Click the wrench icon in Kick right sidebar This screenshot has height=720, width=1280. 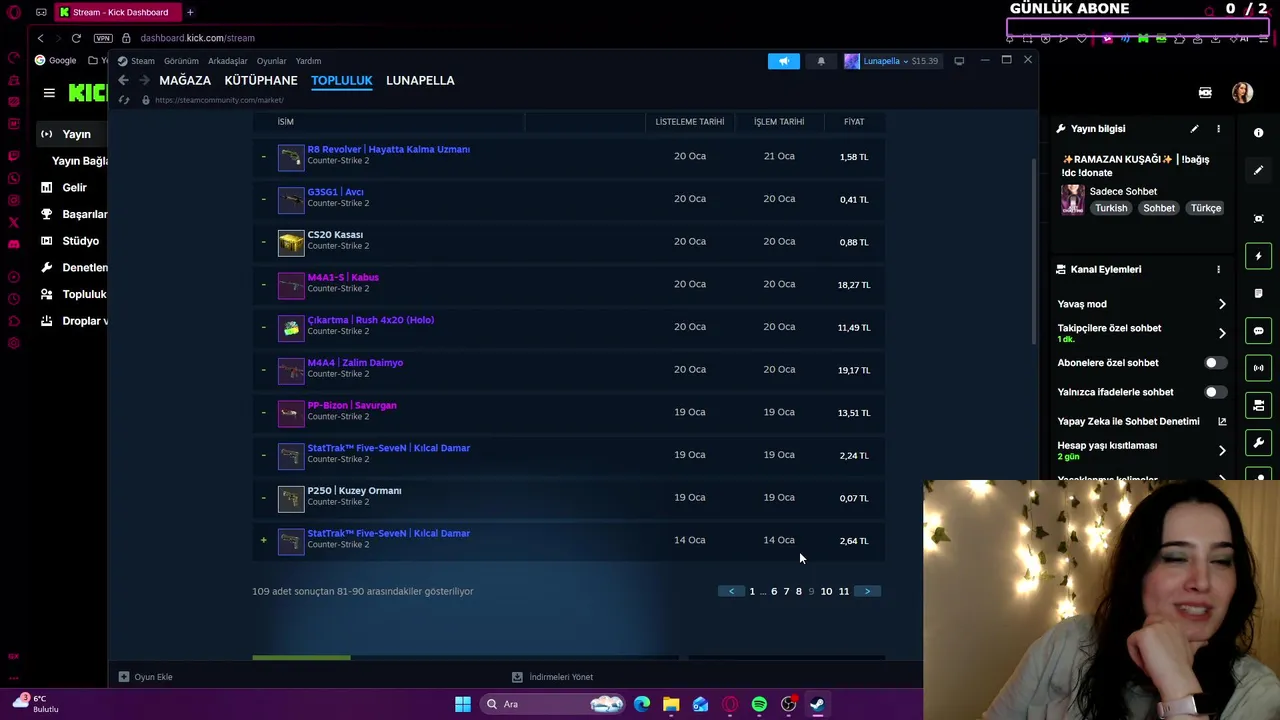pos(1258,442)
